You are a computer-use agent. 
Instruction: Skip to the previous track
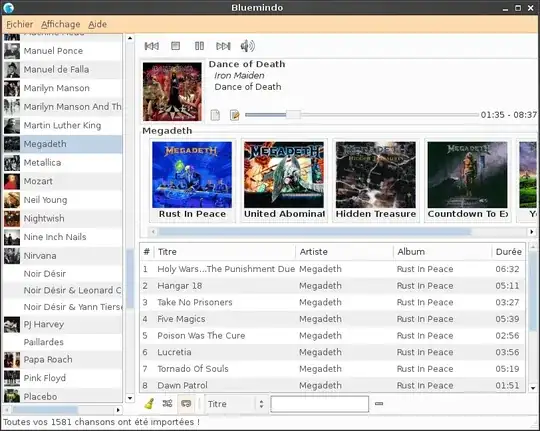coord(152,46)
